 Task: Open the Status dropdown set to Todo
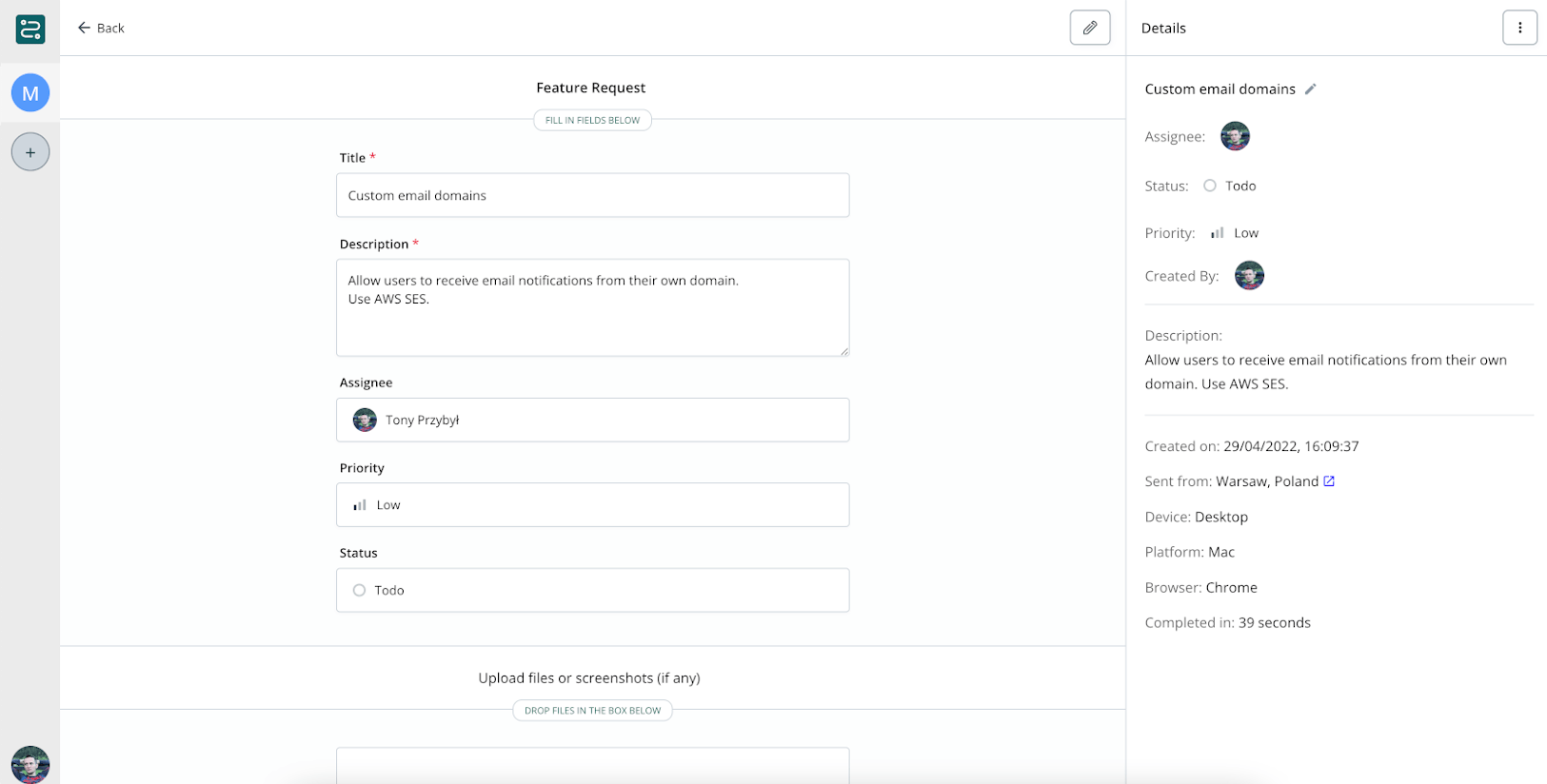[x=592, y=590]
